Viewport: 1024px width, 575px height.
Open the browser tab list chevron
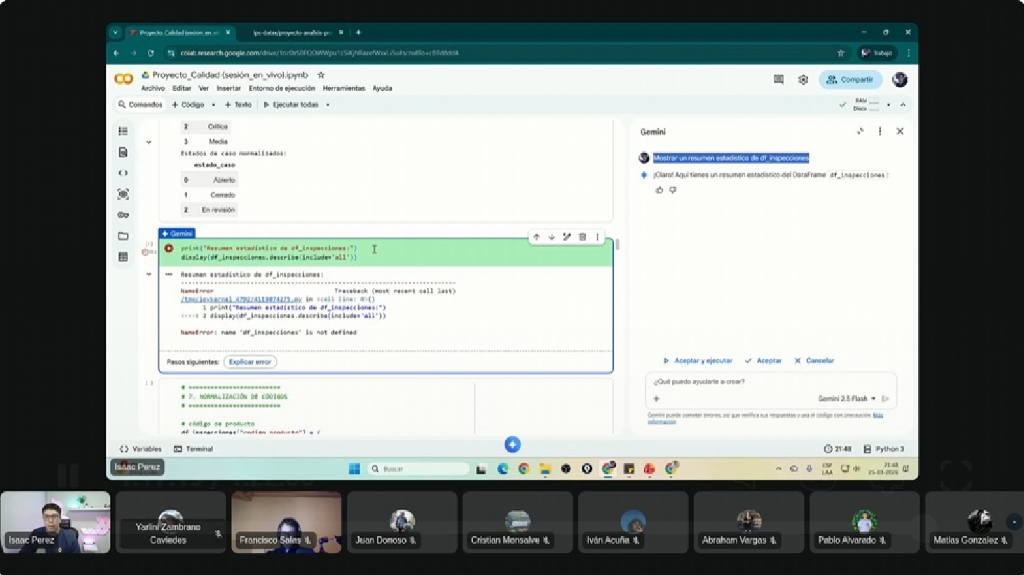(x=116, y=32)
